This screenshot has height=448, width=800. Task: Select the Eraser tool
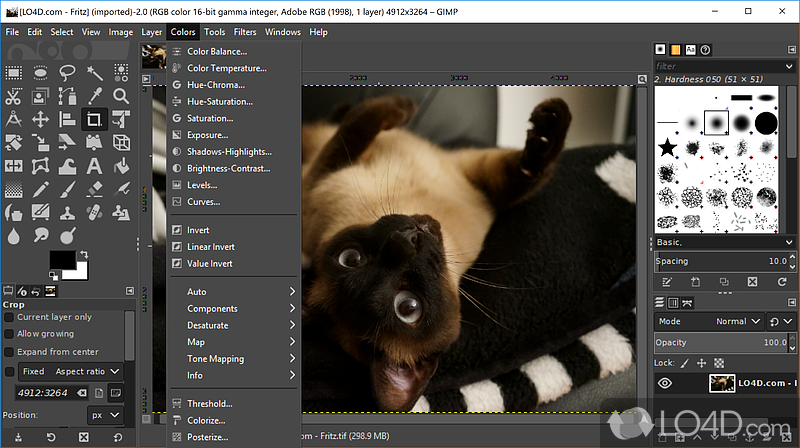[94, 190]
